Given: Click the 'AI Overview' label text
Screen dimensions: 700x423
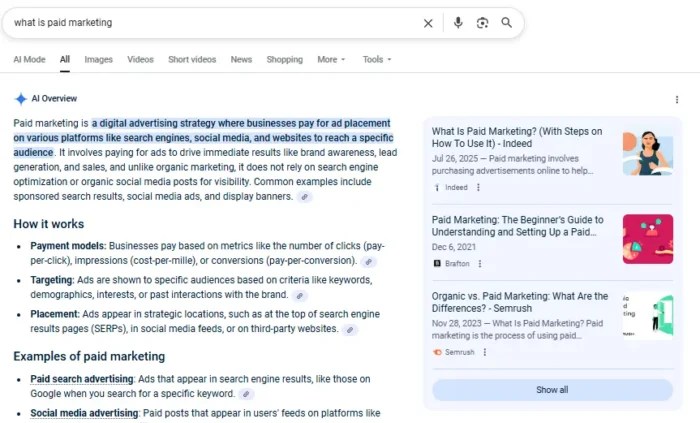Looking at the screenshot, I should click(x=54, y=99).
